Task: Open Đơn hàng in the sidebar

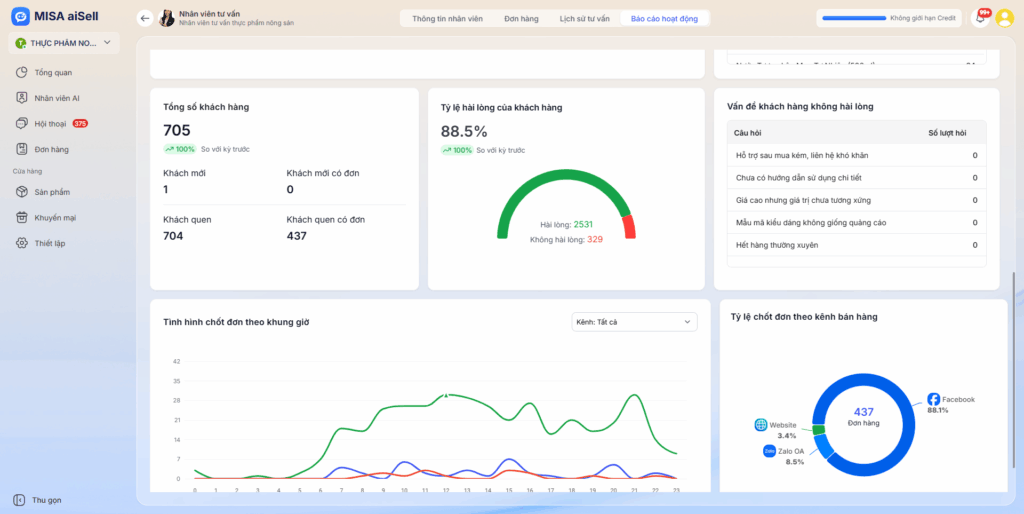Action: point(51,150)
